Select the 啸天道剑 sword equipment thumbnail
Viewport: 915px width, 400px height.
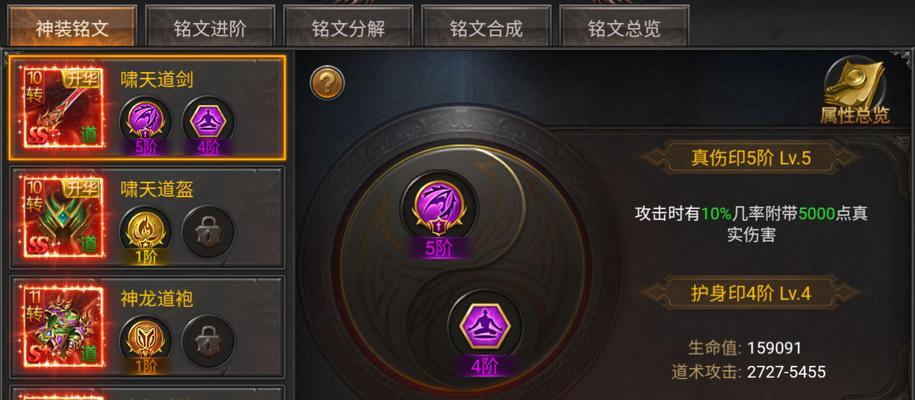coord(64,107)
